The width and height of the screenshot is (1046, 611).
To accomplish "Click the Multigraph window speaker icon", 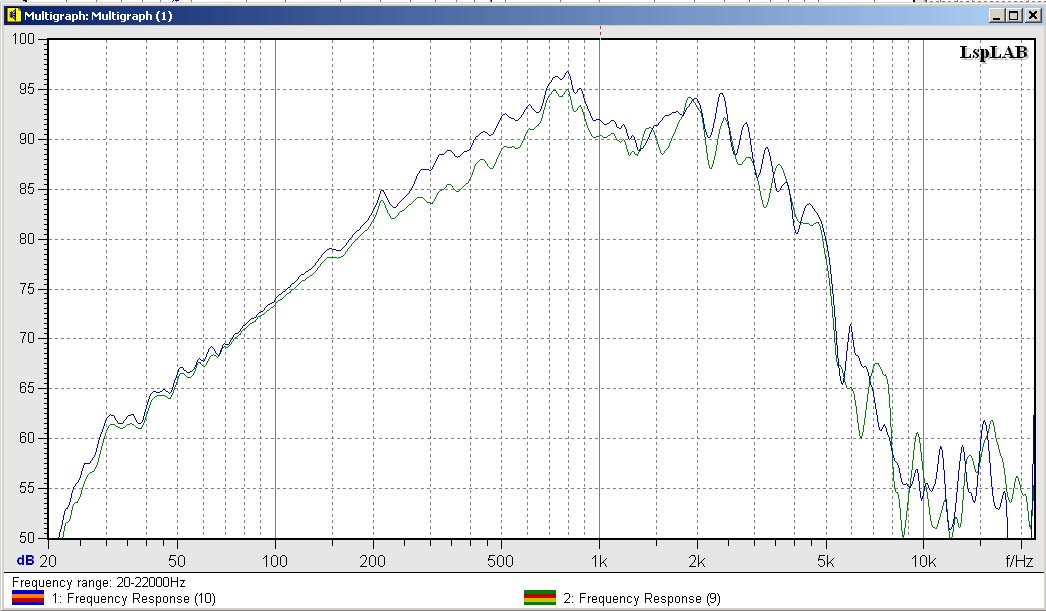I will (13, 15).
